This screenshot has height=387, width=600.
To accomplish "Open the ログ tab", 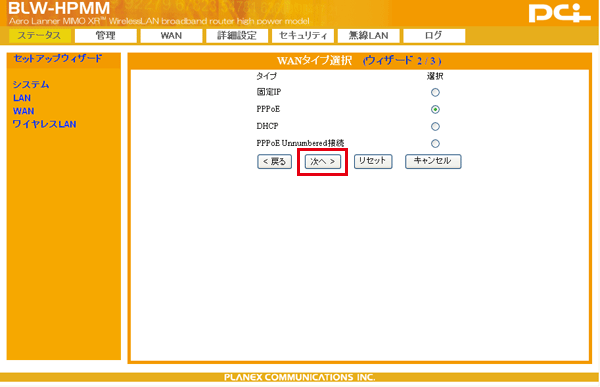I will pos(434,36).
